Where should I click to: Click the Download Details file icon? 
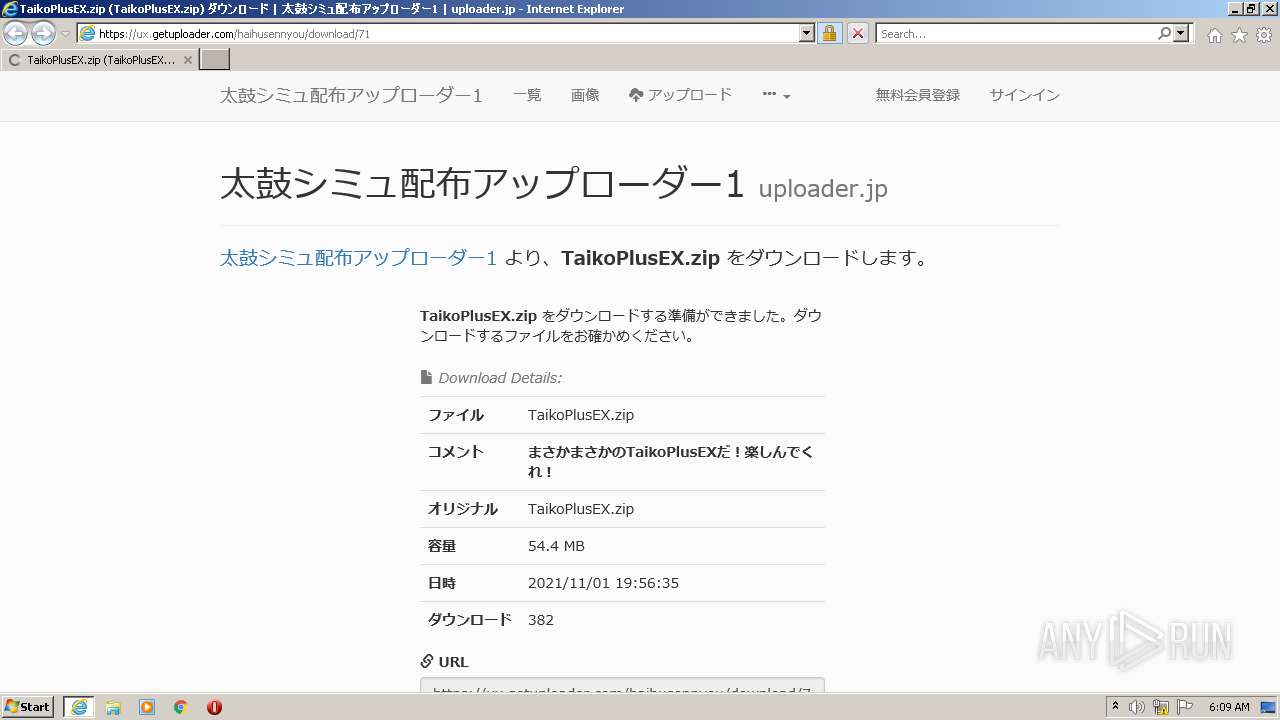426,377
